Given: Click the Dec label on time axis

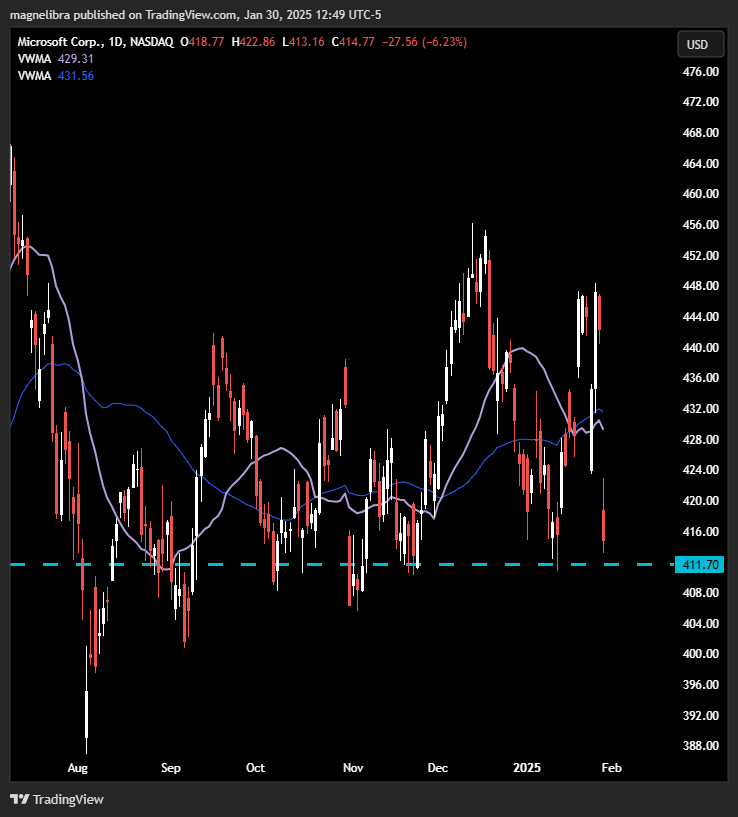Looking at the screenshot, I should (437, 768).
